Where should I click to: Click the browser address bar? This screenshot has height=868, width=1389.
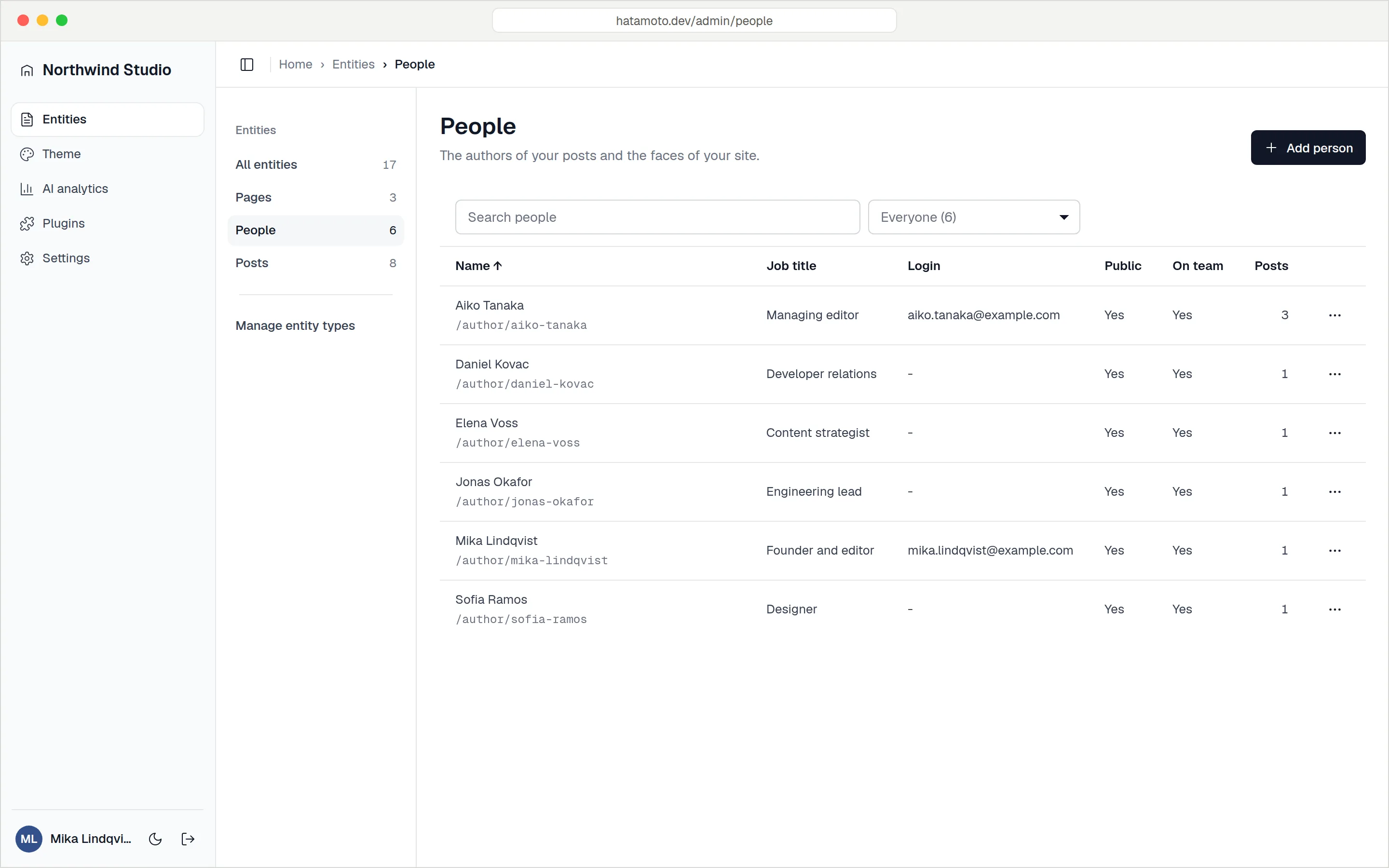coord(694,21)
